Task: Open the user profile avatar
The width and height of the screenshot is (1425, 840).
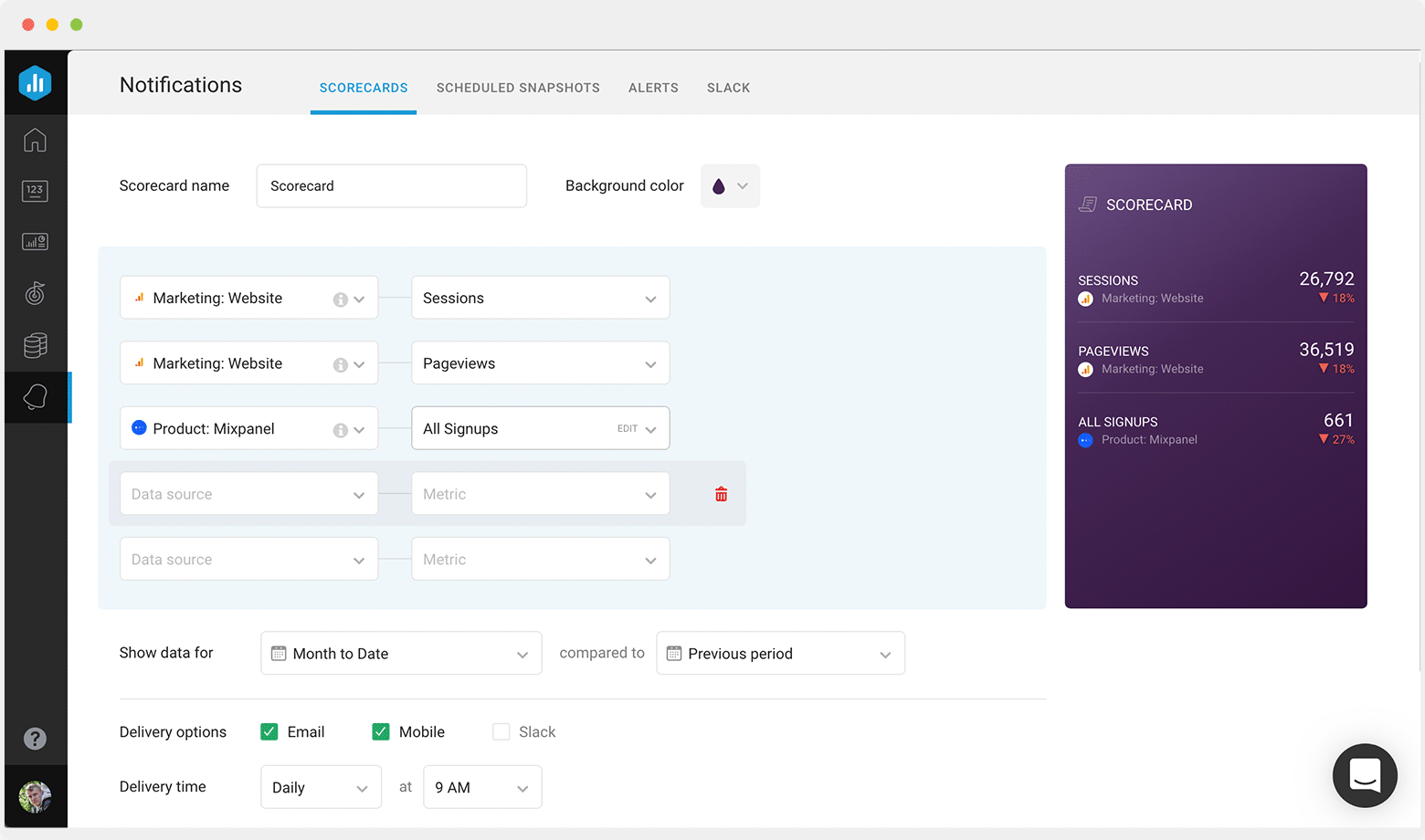Action: (x=35, y=797)
